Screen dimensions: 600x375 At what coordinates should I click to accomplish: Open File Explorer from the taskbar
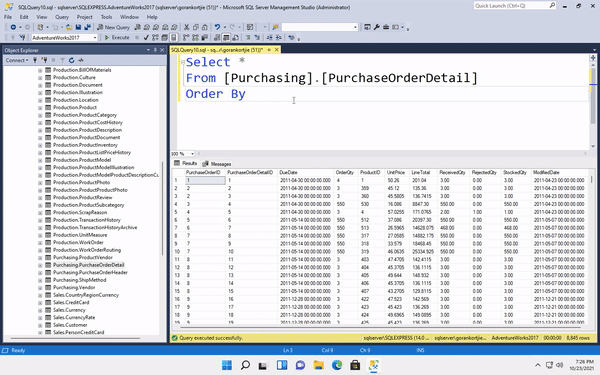pos(318,365)
